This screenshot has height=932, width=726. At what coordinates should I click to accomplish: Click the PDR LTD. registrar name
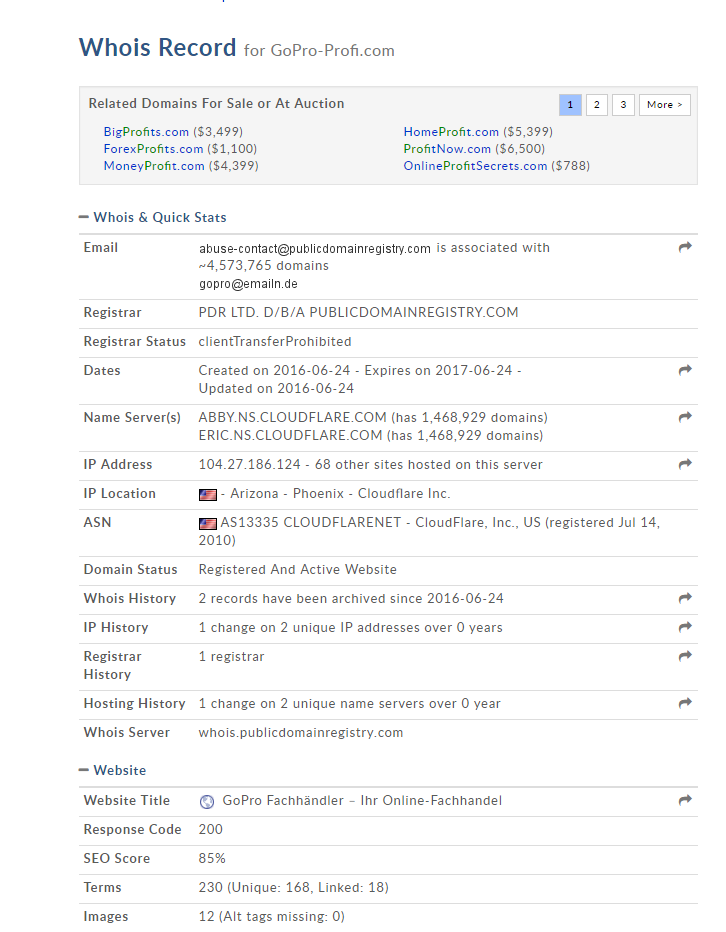click(x=359, y=313)
